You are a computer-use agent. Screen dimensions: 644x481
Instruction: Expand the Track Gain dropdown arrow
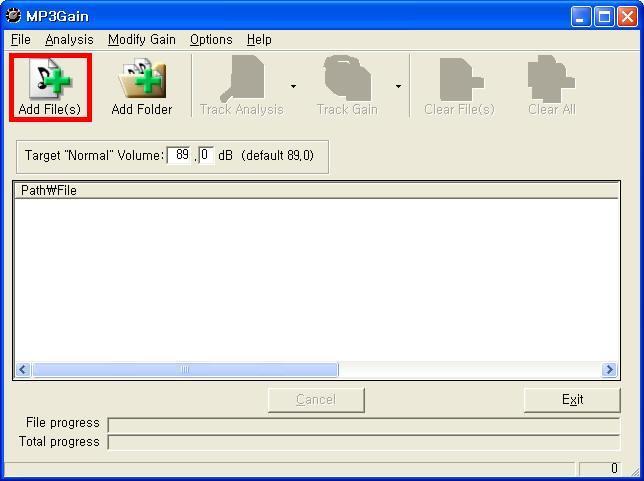(398, 86)
